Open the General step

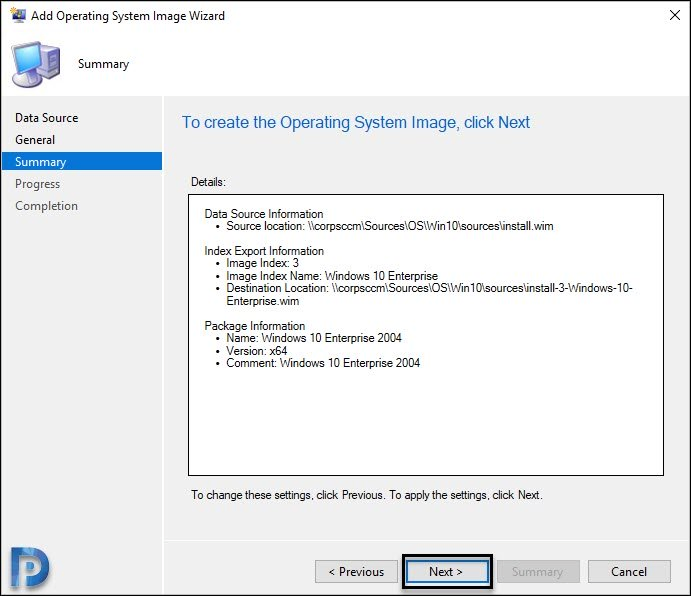[35, 140]
